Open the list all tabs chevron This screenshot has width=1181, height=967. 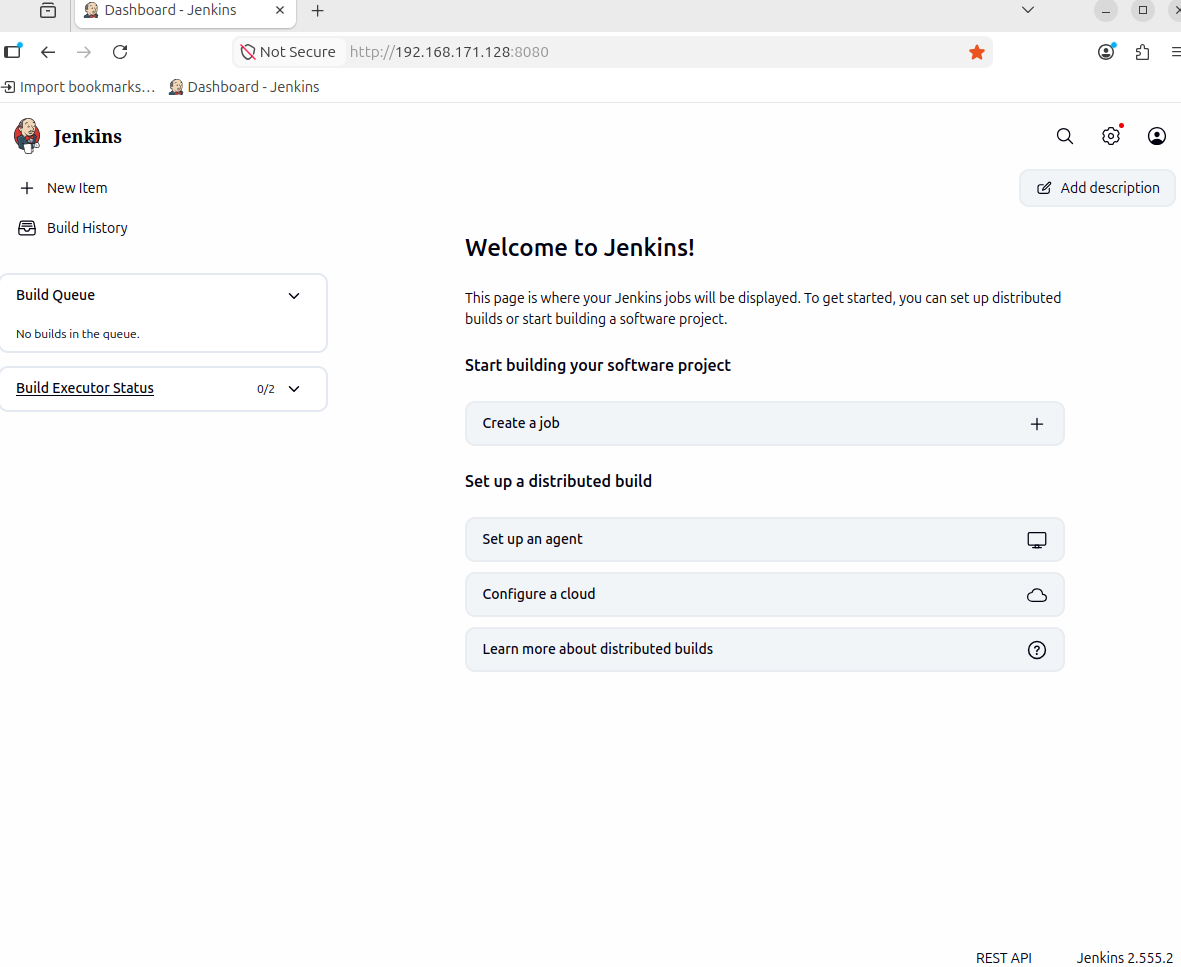(x=1027, y=10)
